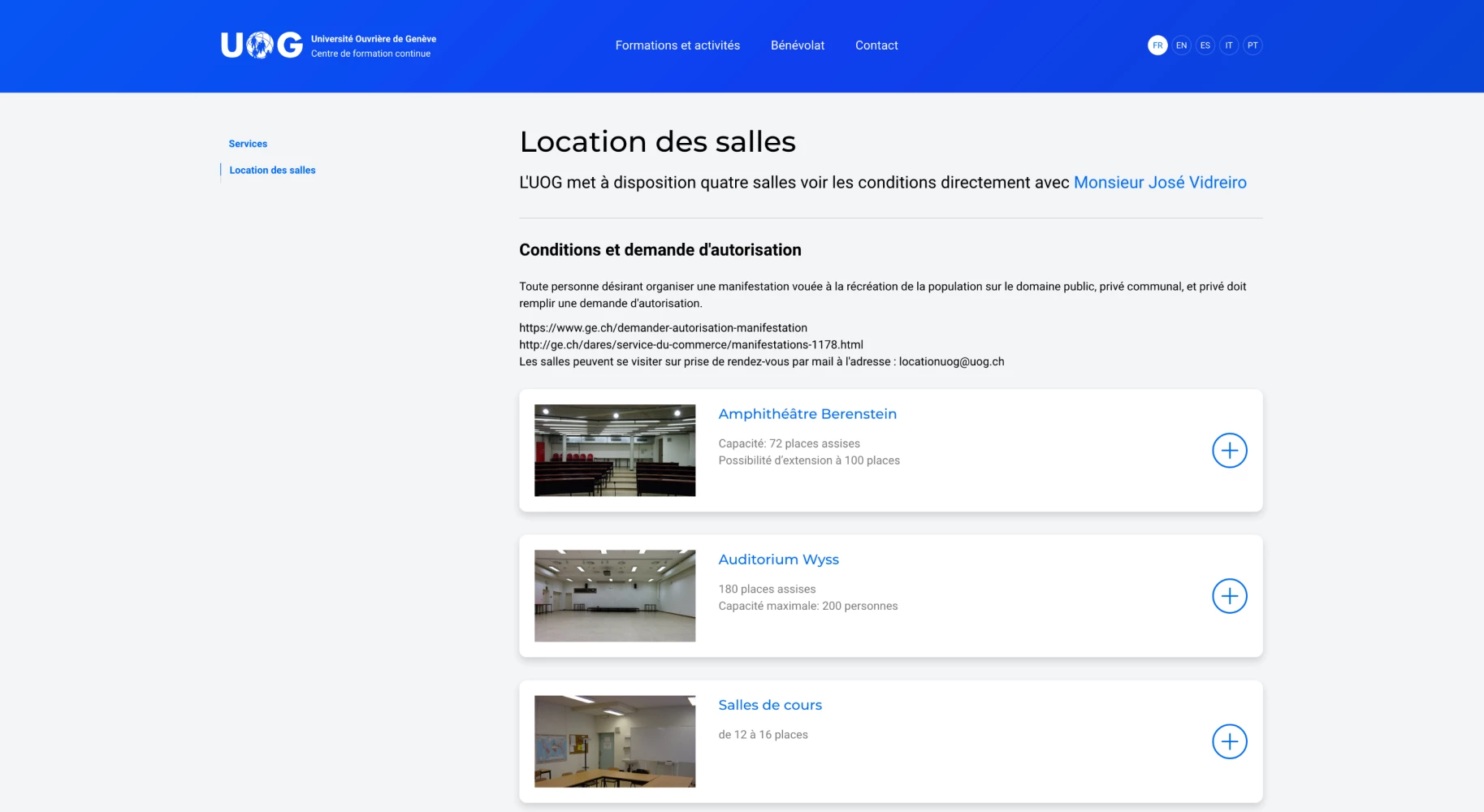Expand Salles de cours plus icon
Viewport: 1484px width, 812px height.
click(1229, 741)
